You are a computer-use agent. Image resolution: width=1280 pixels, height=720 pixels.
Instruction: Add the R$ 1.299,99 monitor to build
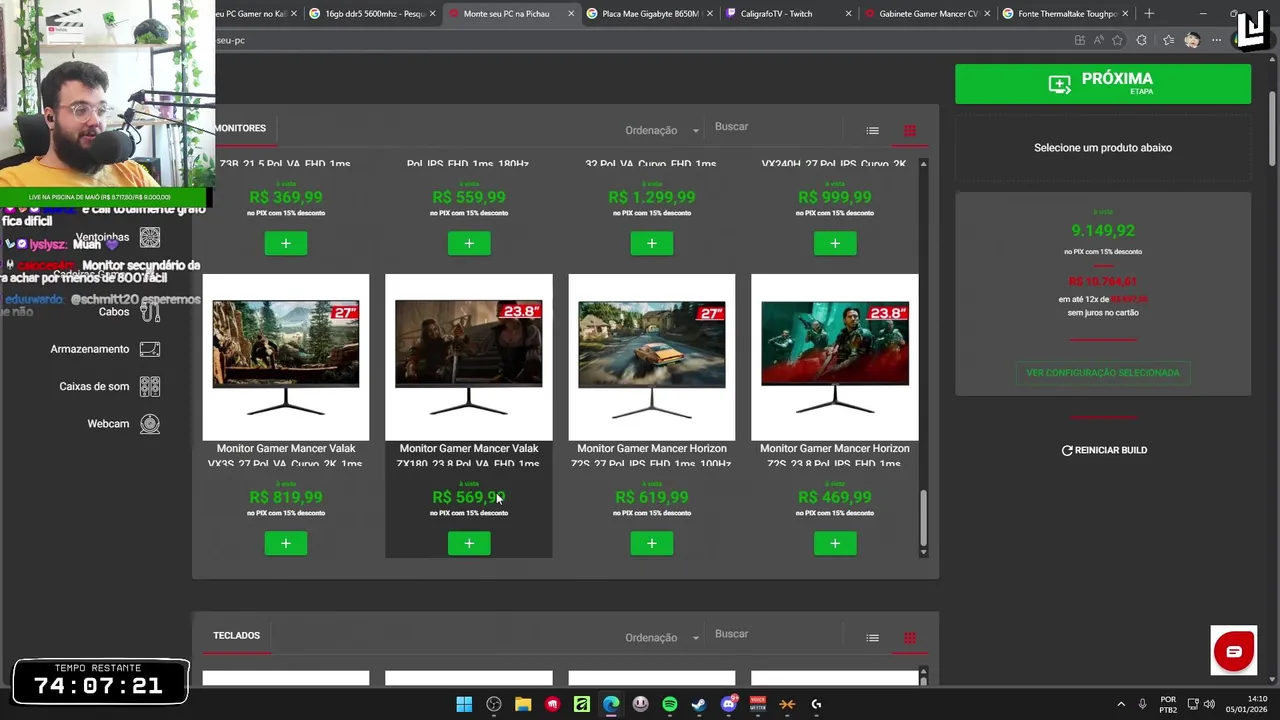point(652,243)
